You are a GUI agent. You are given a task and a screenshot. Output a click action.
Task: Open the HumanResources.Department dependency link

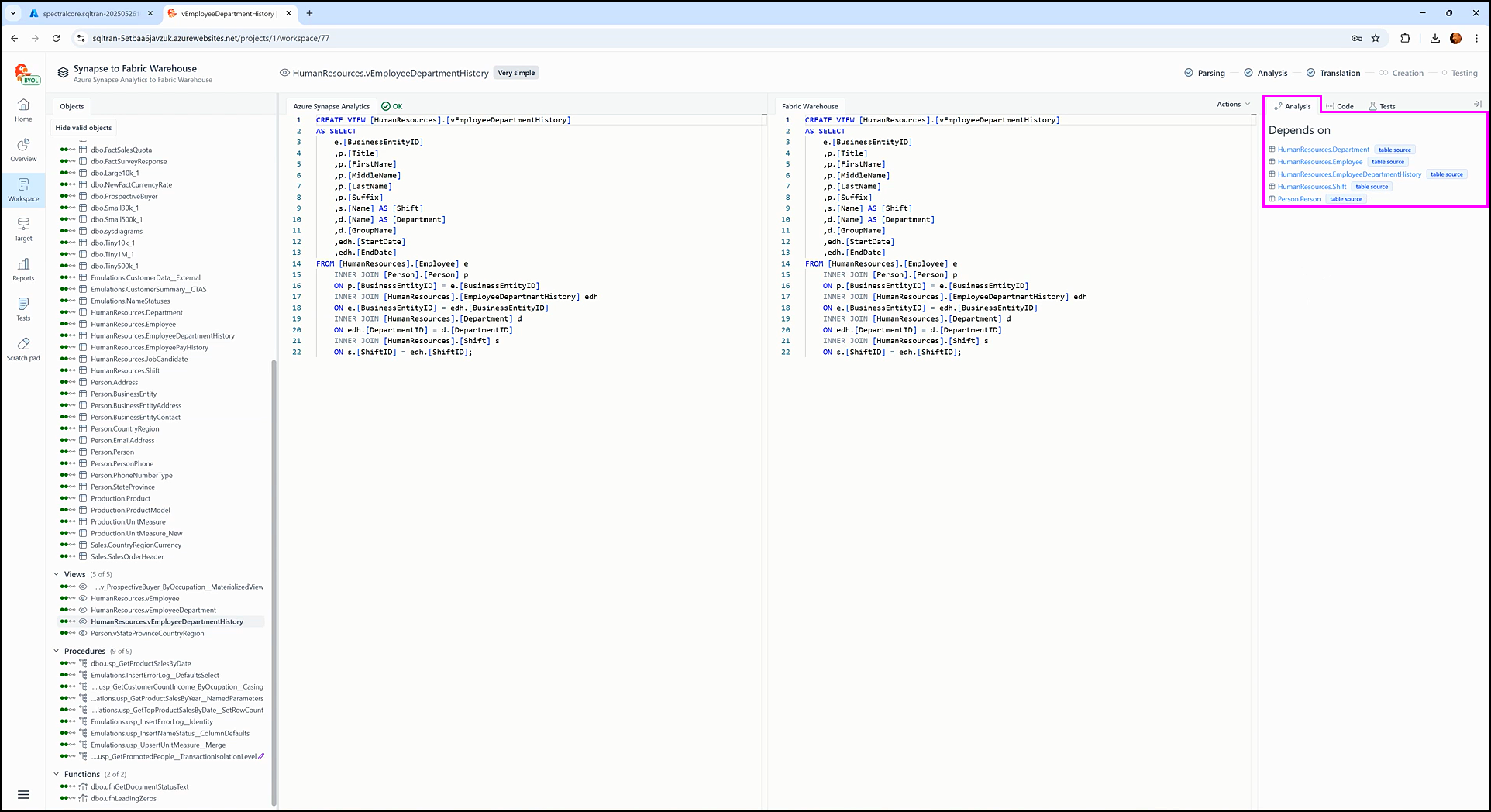coord(1323,150)
